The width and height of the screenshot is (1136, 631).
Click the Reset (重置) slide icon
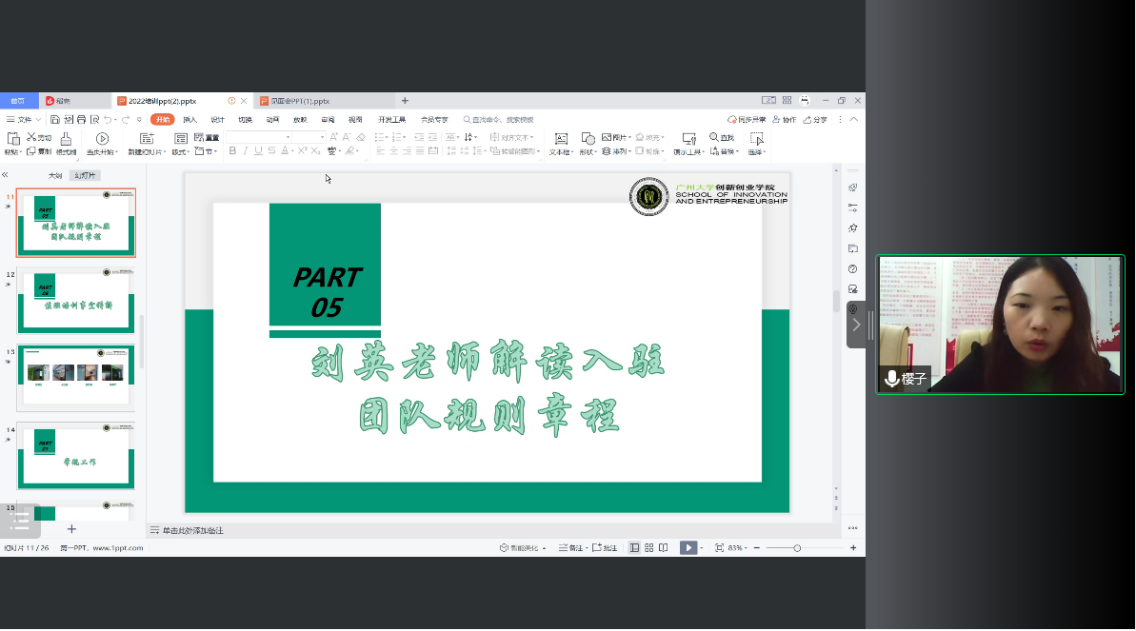199,137
